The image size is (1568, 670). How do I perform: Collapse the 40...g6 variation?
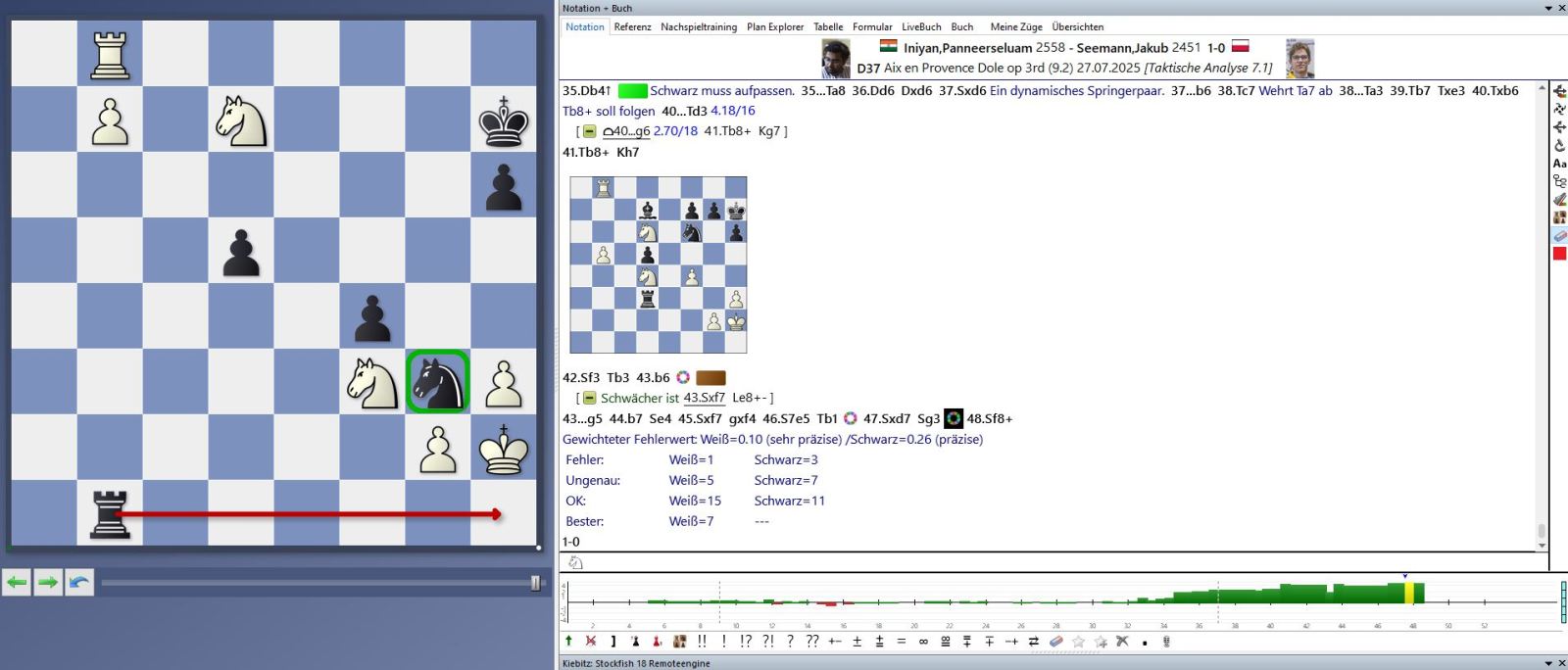pos(589,131)
